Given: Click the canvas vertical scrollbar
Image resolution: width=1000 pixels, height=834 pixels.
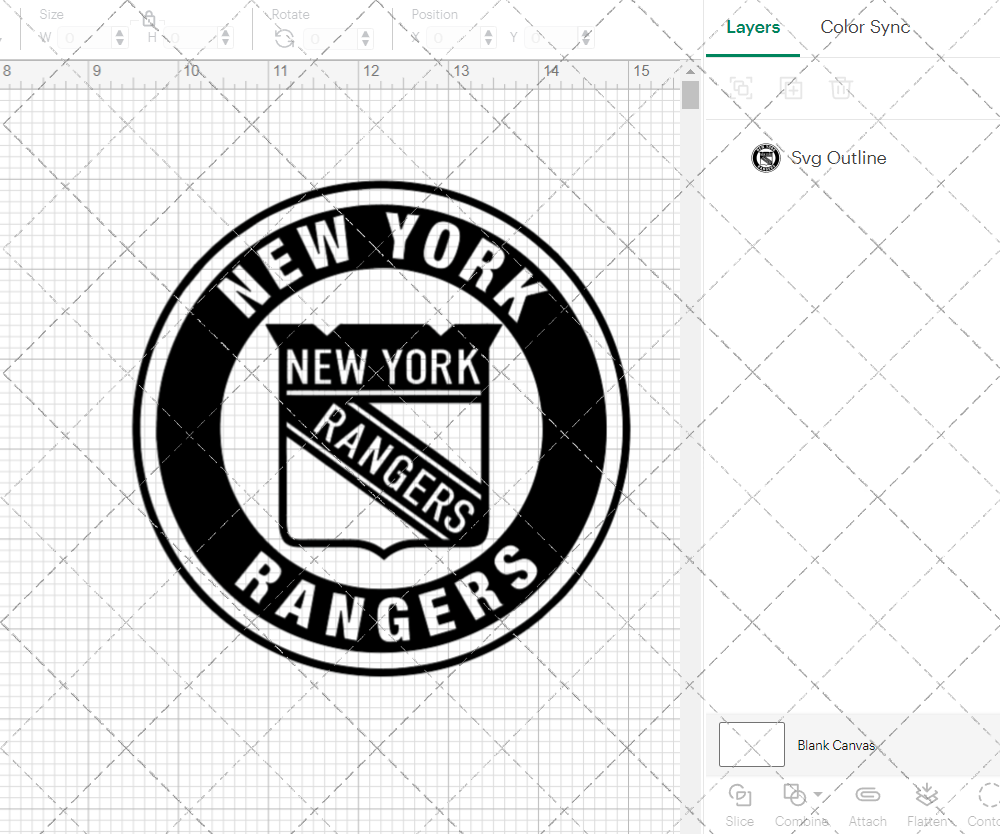Looking at the screenshot, I should (690, 93).
